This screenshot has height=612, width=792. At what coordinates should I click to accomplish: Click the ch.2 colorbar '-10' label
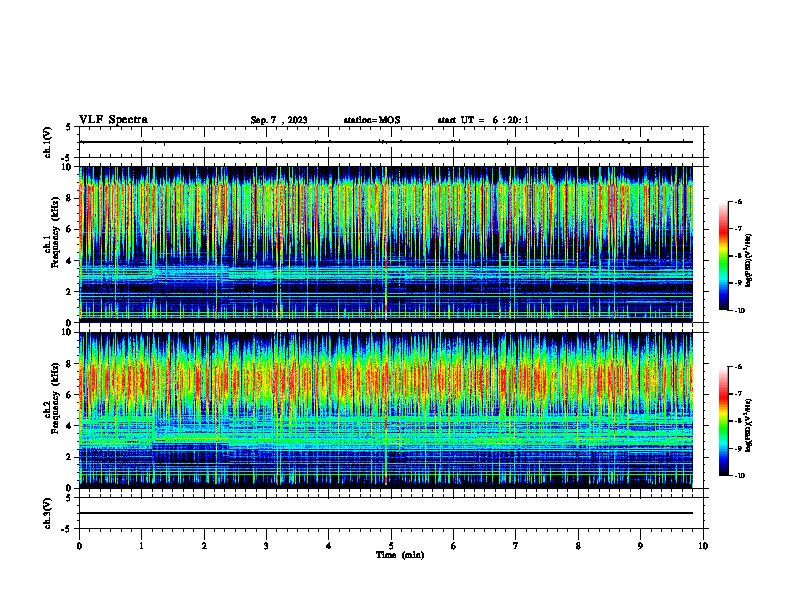point(739,476)
